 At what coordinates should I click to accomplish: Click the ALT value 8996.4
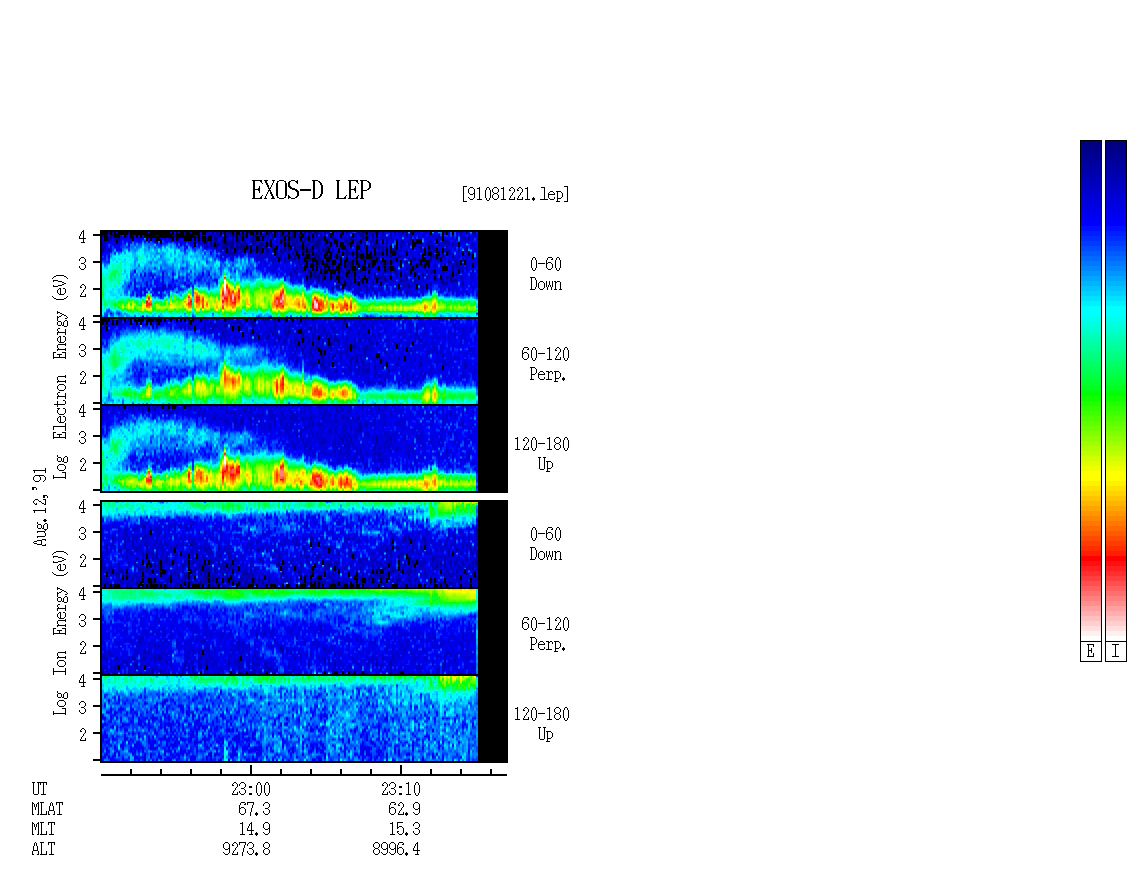click(396, 849)
